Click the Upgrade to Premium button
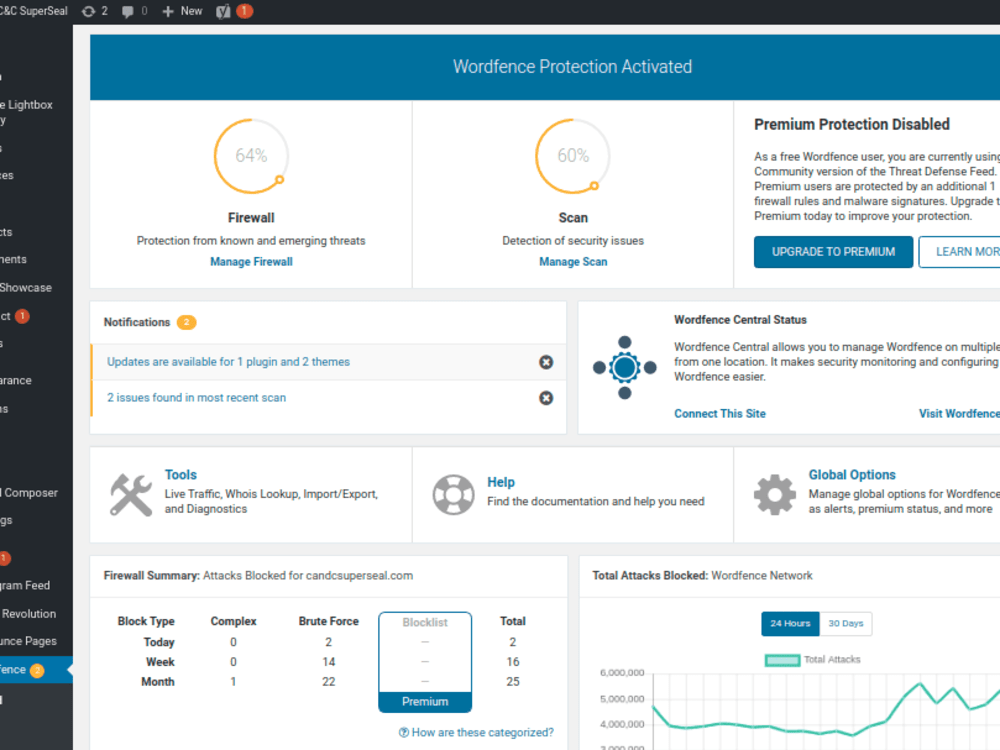The image size is (1000, 750). (x=833, y=252)
